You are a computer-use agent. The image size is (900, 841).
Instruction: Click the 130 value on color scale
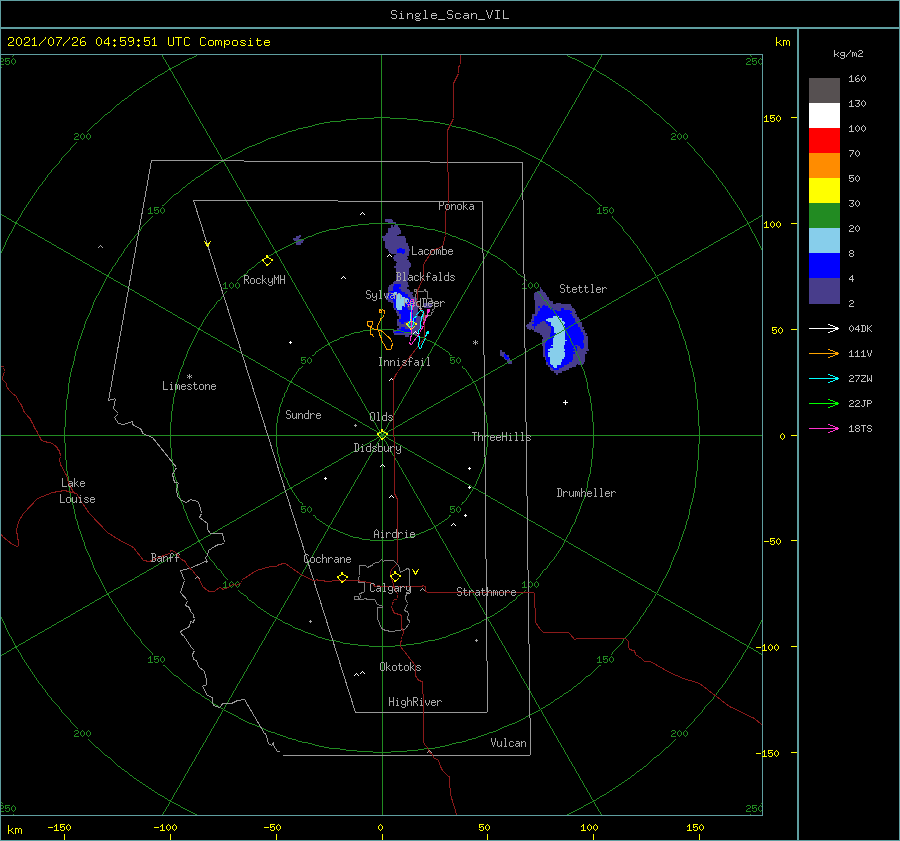tap(857, 104)
